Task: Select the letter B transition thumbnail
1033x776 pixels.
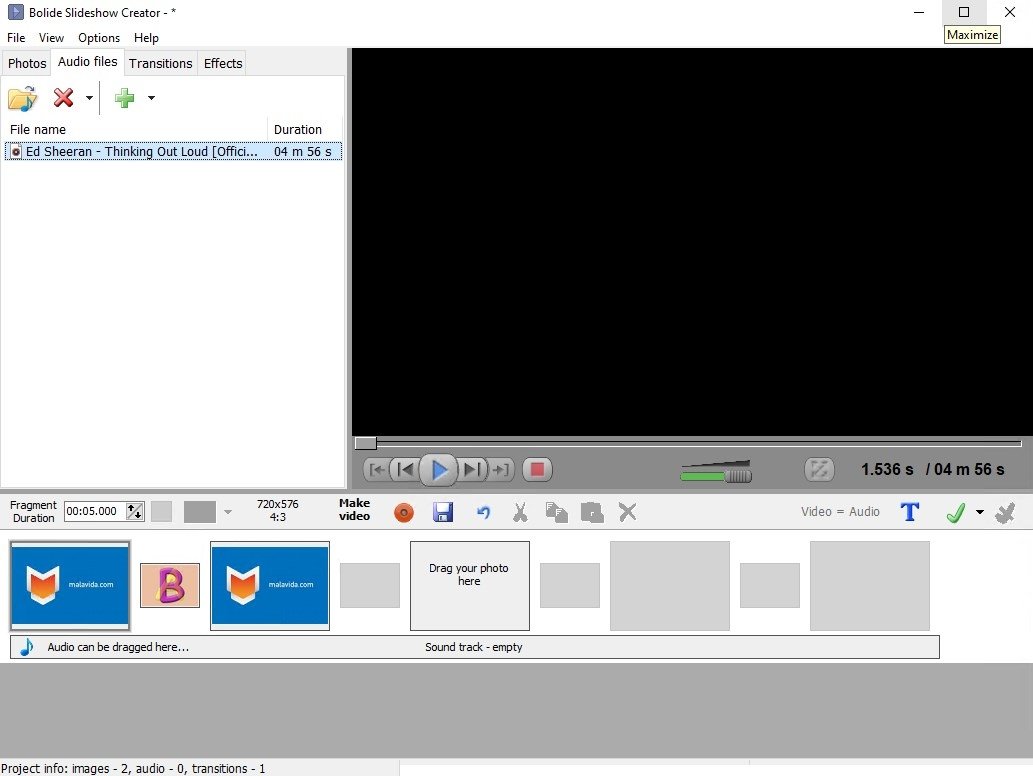Action: click(x=170, y=586)
